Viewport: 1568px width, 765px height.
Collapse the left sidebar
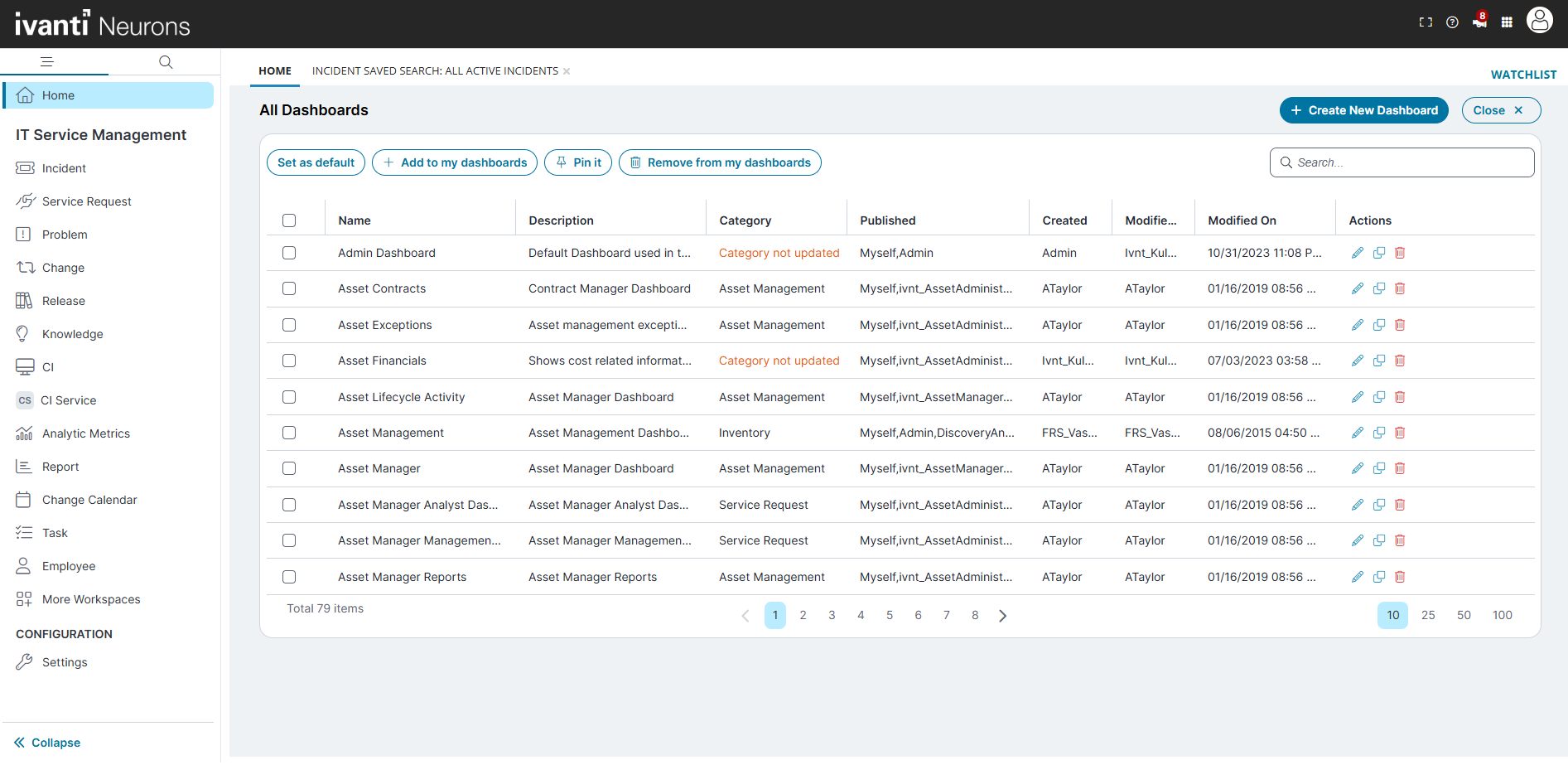tap(47, 743)
